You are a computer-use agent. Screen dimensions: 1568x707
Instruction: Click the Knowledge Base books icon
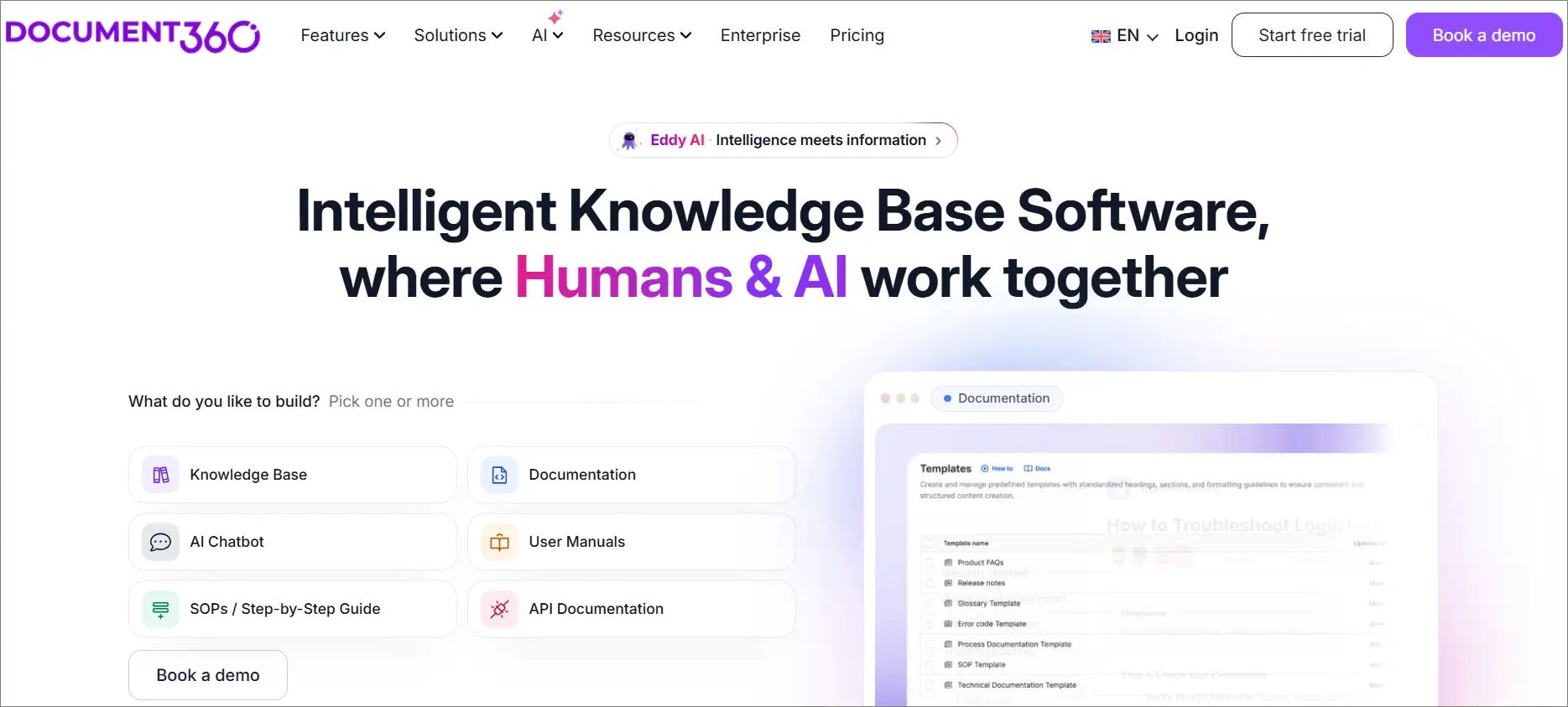pyautogui.click(x=161, y=475)
